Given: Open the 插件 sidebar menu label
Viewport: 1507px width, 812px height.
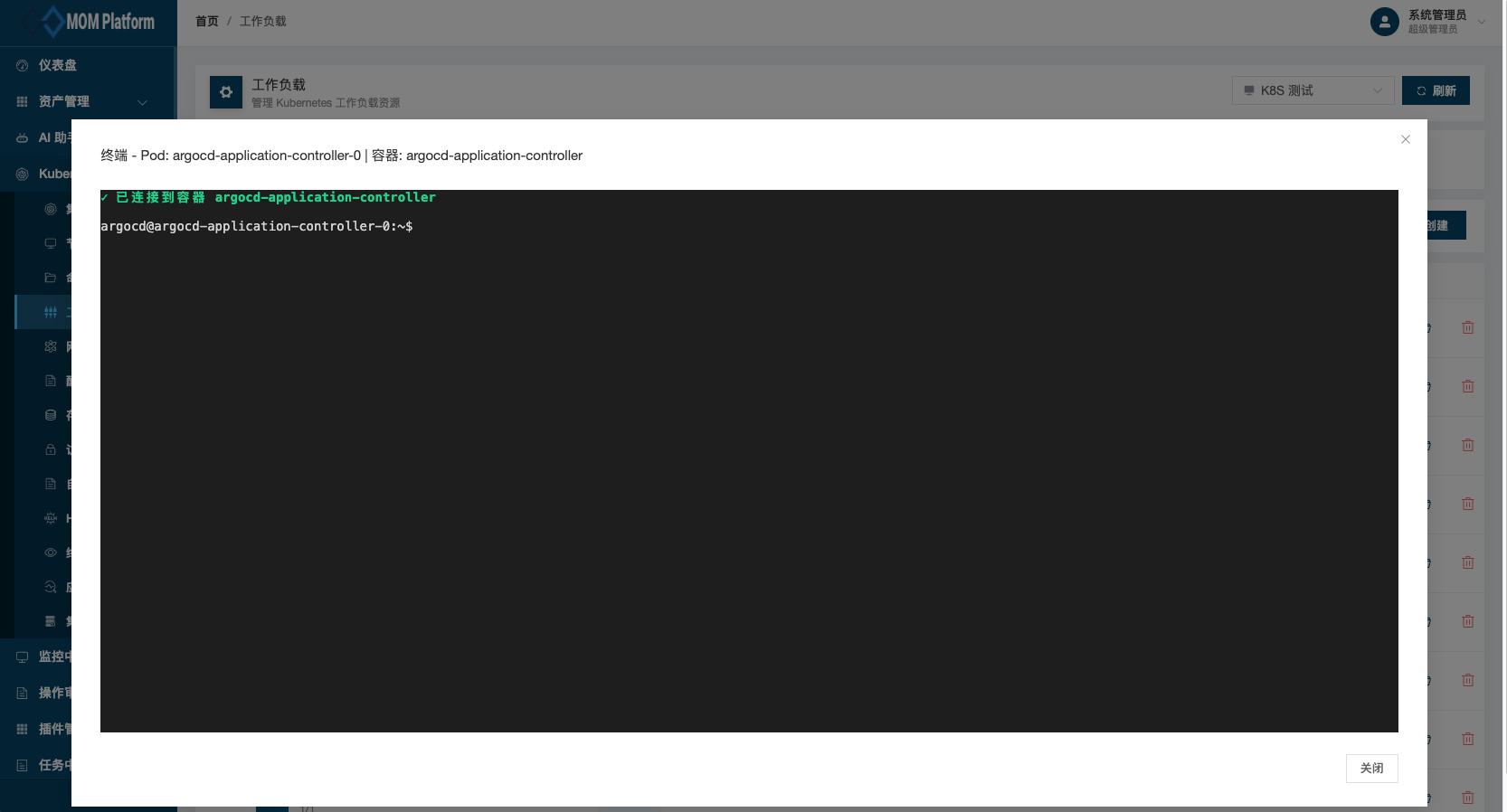Looking at the screenshot, I should [x=54, y=729].
